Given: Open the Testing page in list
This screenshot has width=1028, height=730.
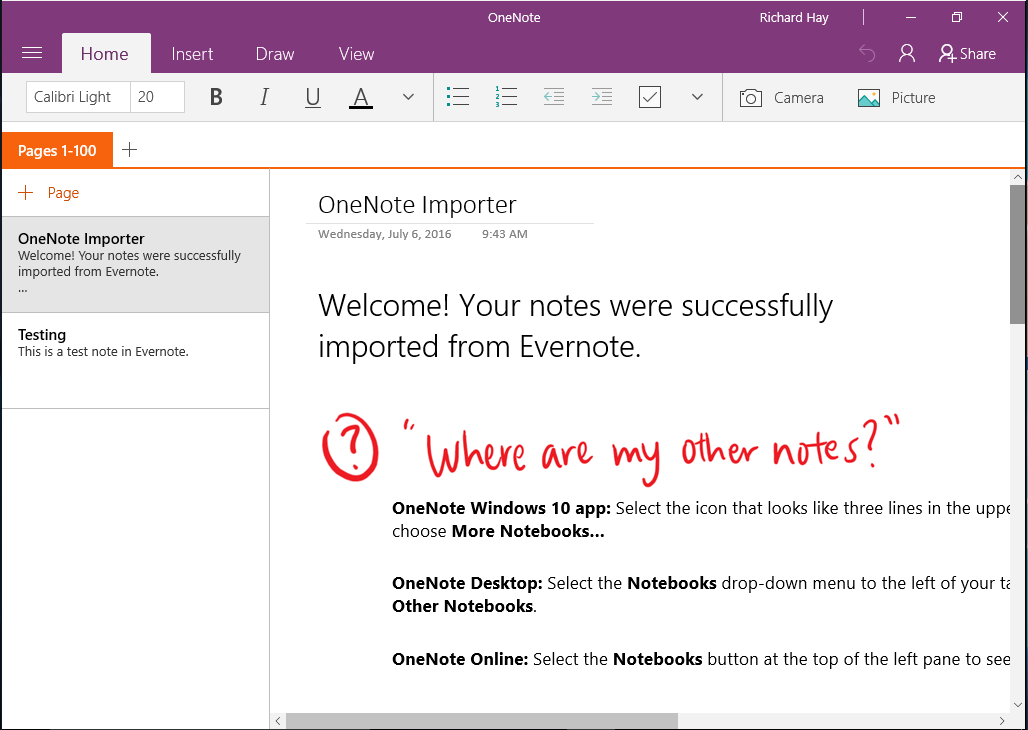Looking at the screenshot, I should pos(135,343).
